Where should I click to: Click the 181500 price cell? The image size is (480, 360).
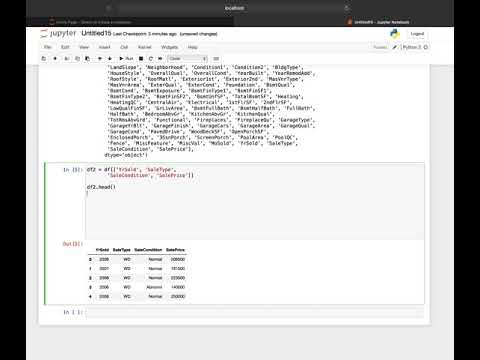coord(178,269)
